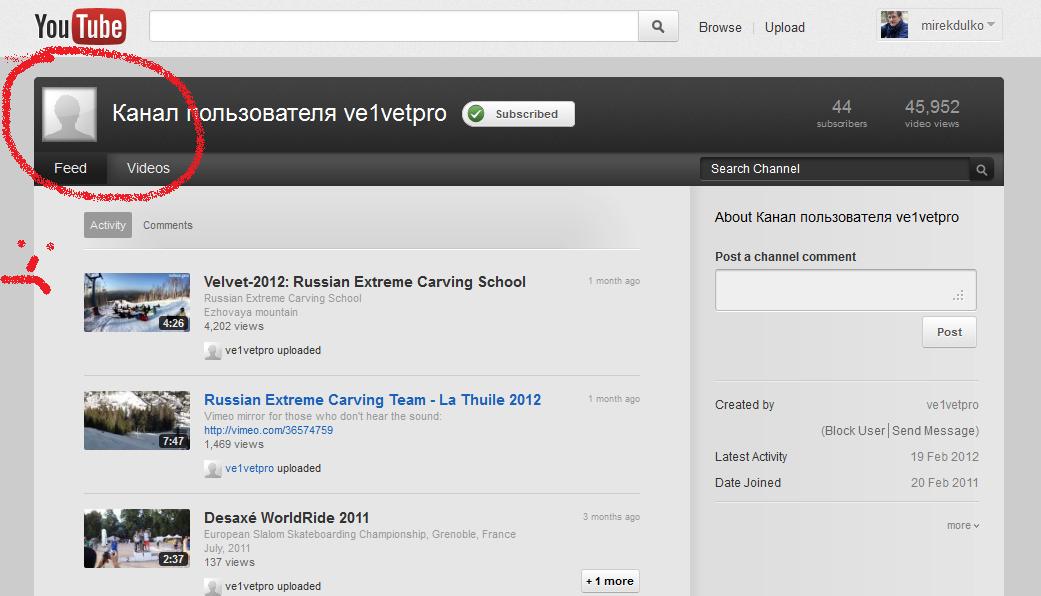Open the vimeo.com/36574759 link
This screenshot has height=596, width=1041.
[268, 430]
